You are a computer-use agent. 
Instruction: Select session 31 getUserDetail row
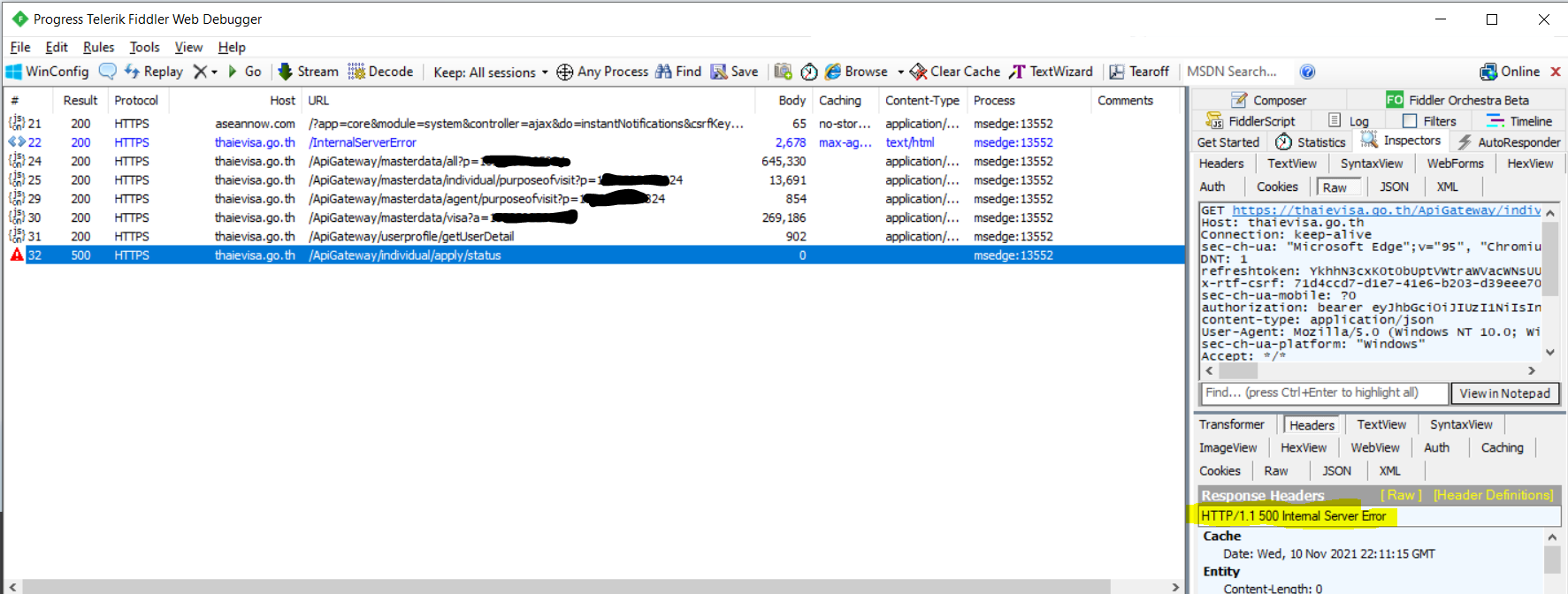pos(593,236)
